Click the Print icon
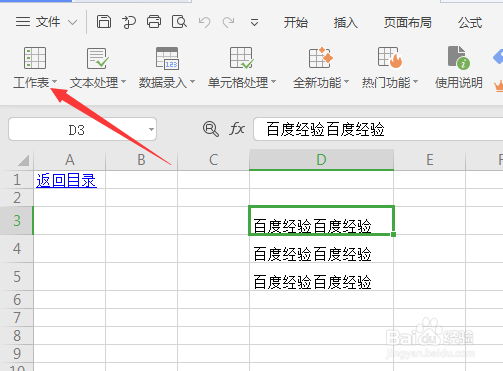The image size is (503, 371). 154,22
